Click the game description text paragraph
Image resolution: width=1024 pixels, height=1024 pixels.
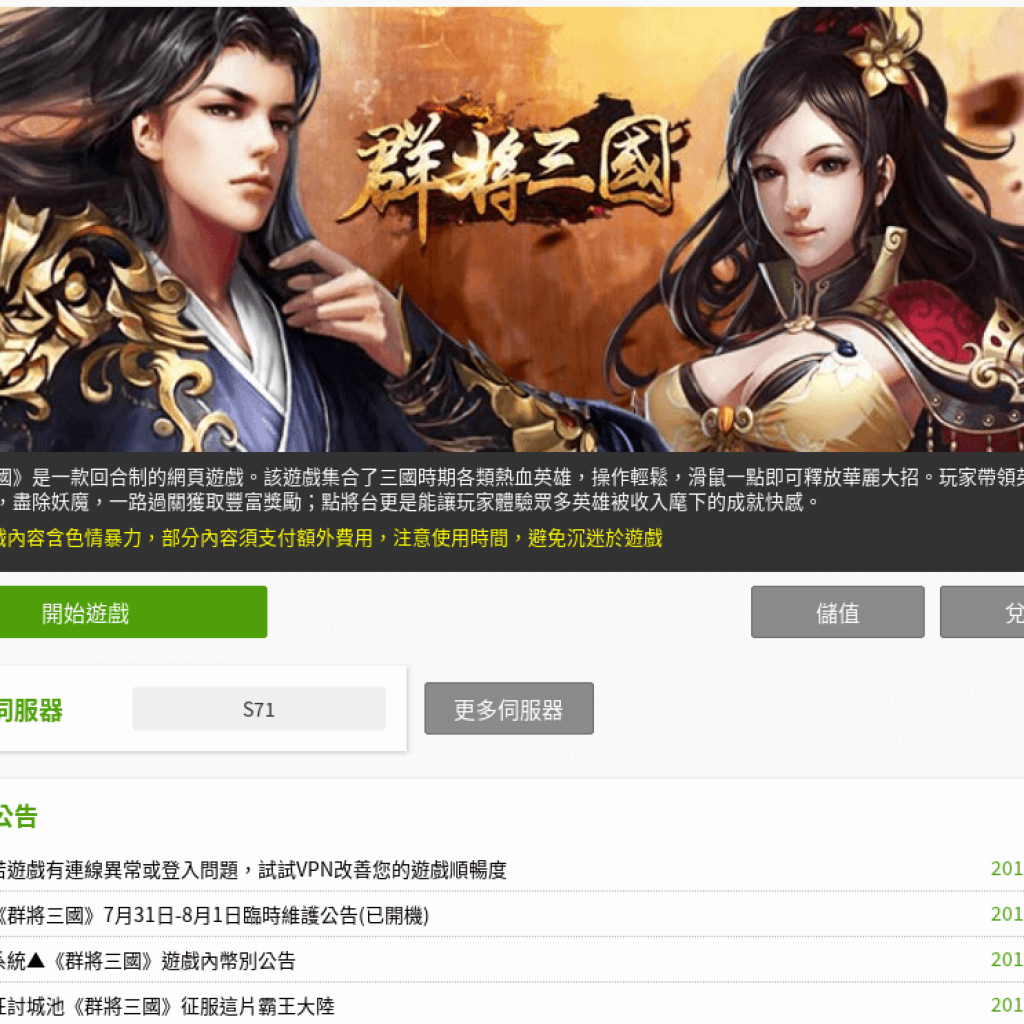[512, 490]
